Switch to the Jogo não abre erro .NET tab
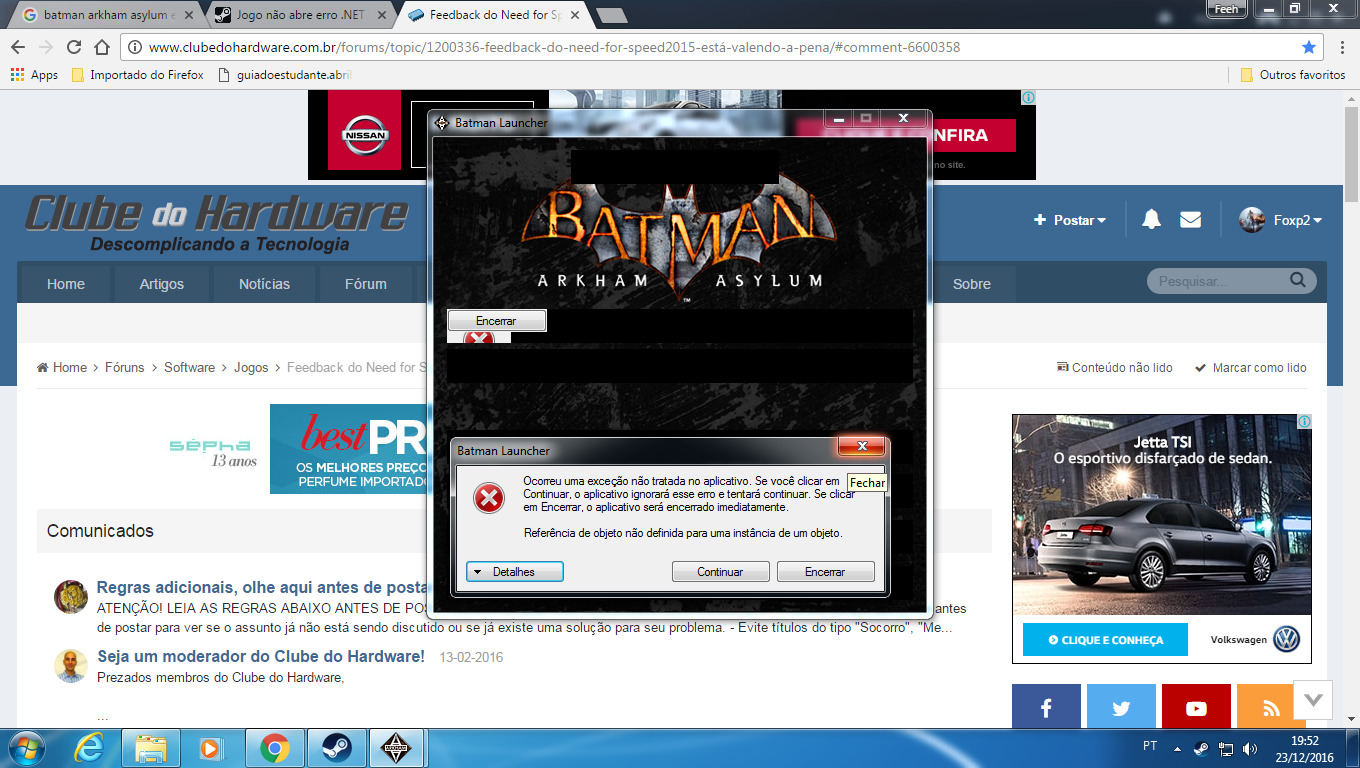The image size is (1360, 768). 298,15
